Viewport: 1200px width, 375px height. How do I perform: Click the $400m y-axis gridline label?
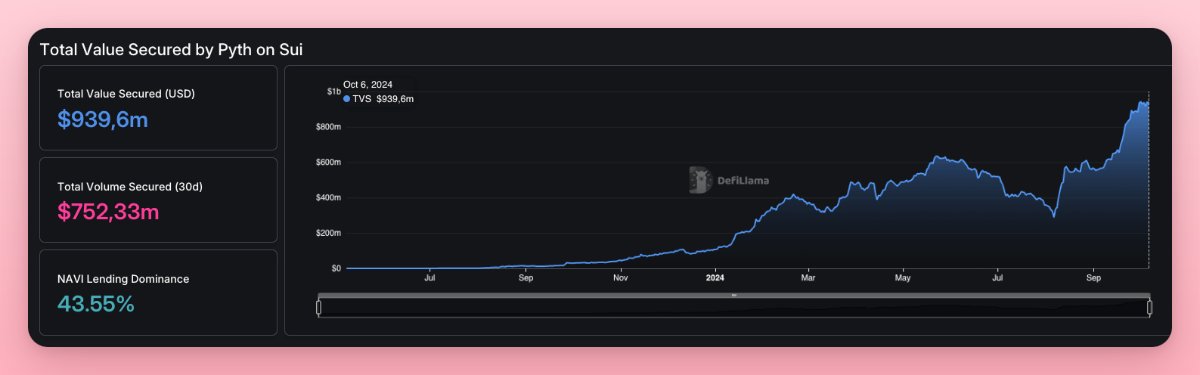(329, 198)
